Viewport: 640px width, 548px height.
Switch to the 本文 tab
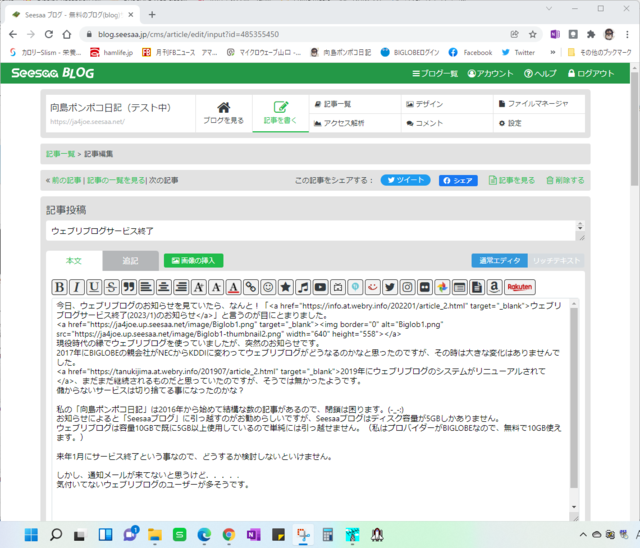(74, 261)
